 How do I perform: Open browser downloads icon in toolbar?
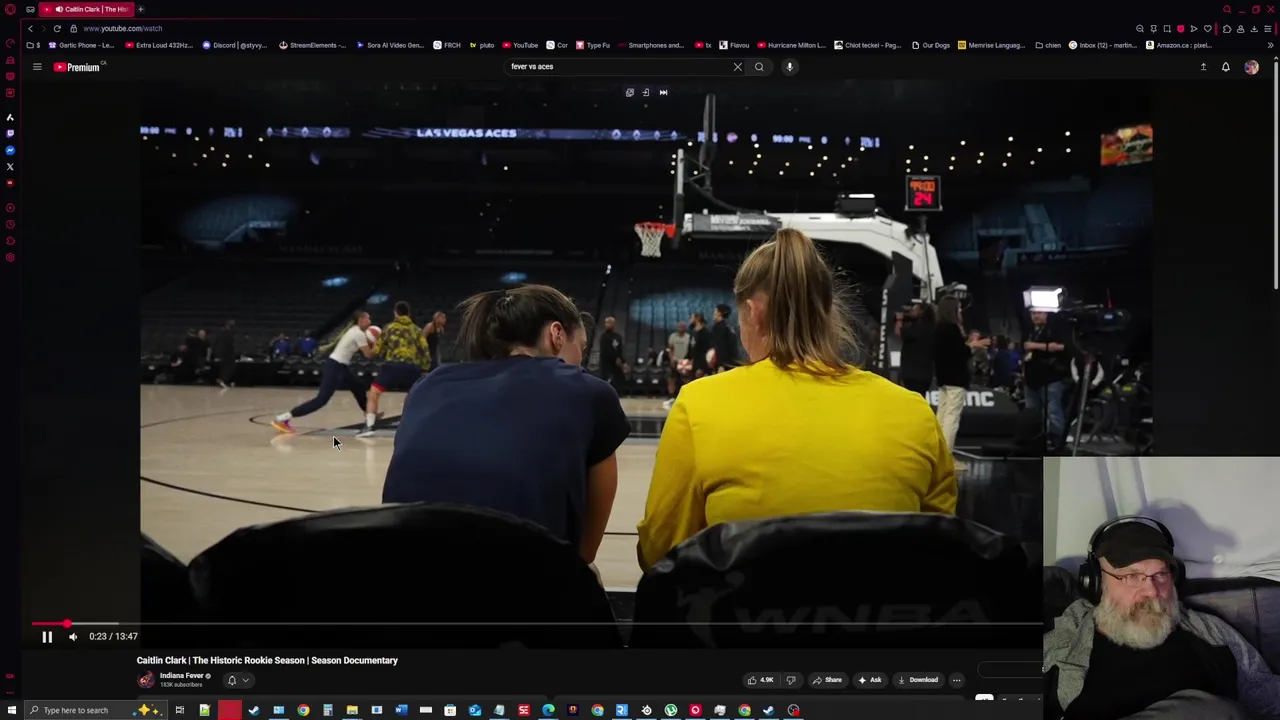tap(1254, 29)
